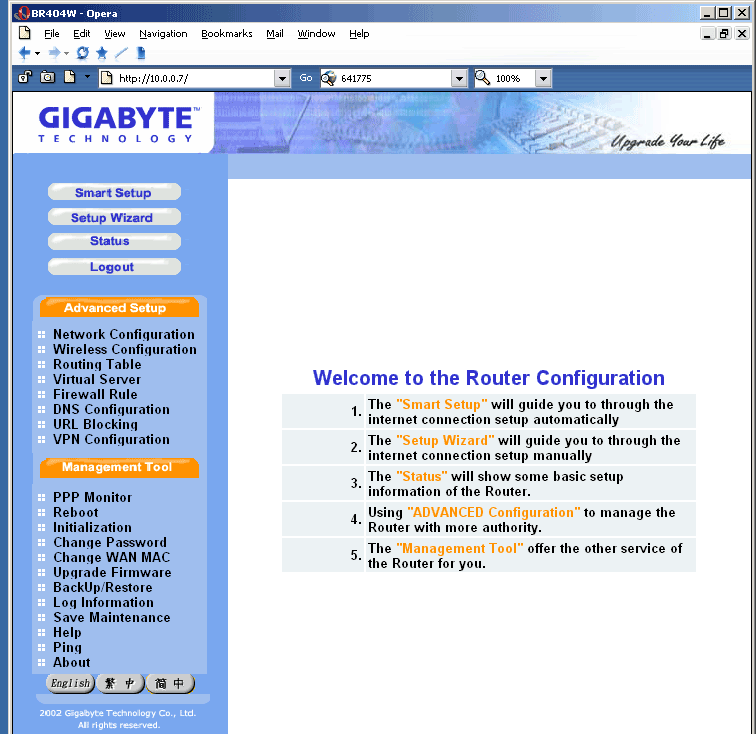Open Virtual Server link

pyautogui.click(x=97, y=379)
